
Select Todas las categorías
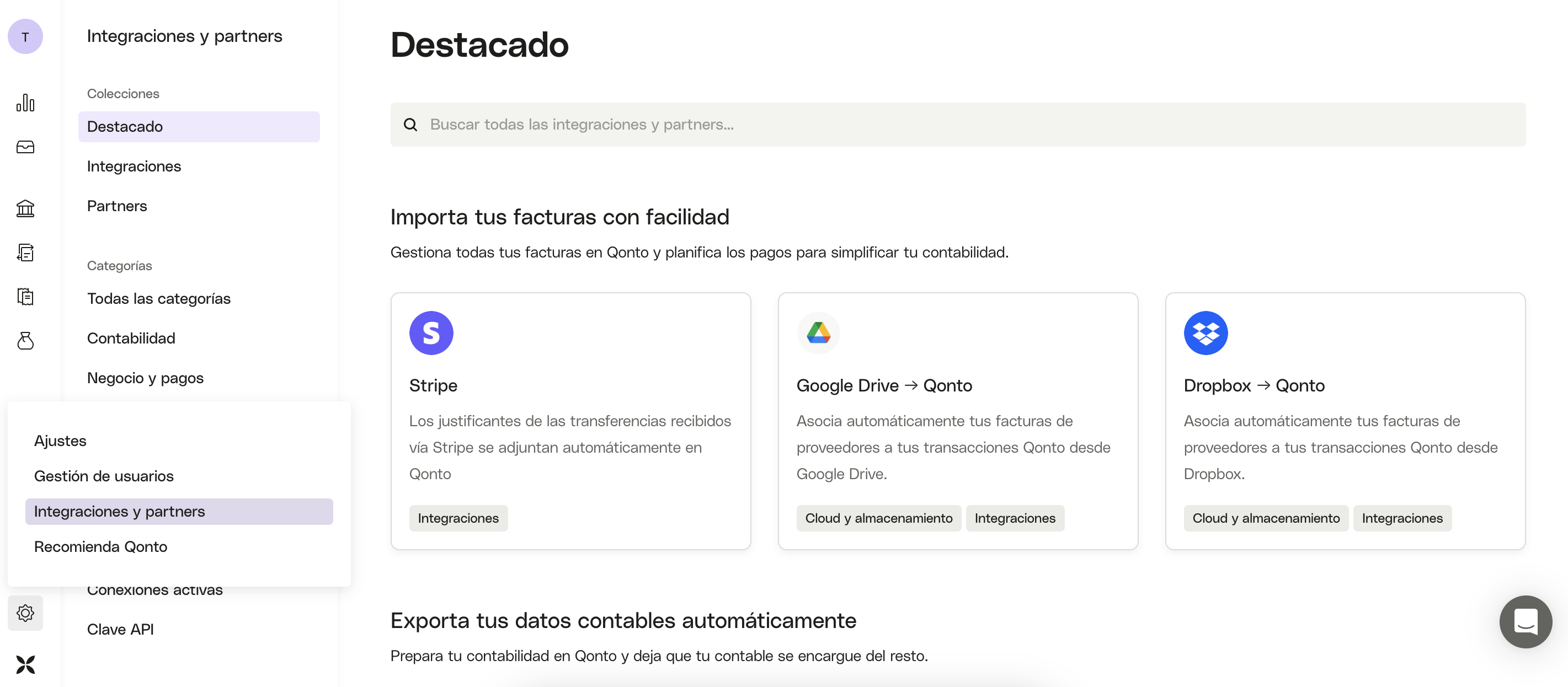point(158,299)
